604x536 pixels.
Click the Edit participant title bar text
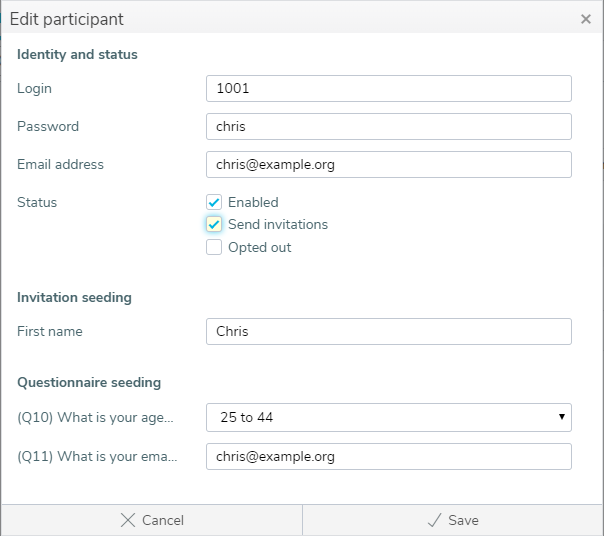click(x=67, y=19)
